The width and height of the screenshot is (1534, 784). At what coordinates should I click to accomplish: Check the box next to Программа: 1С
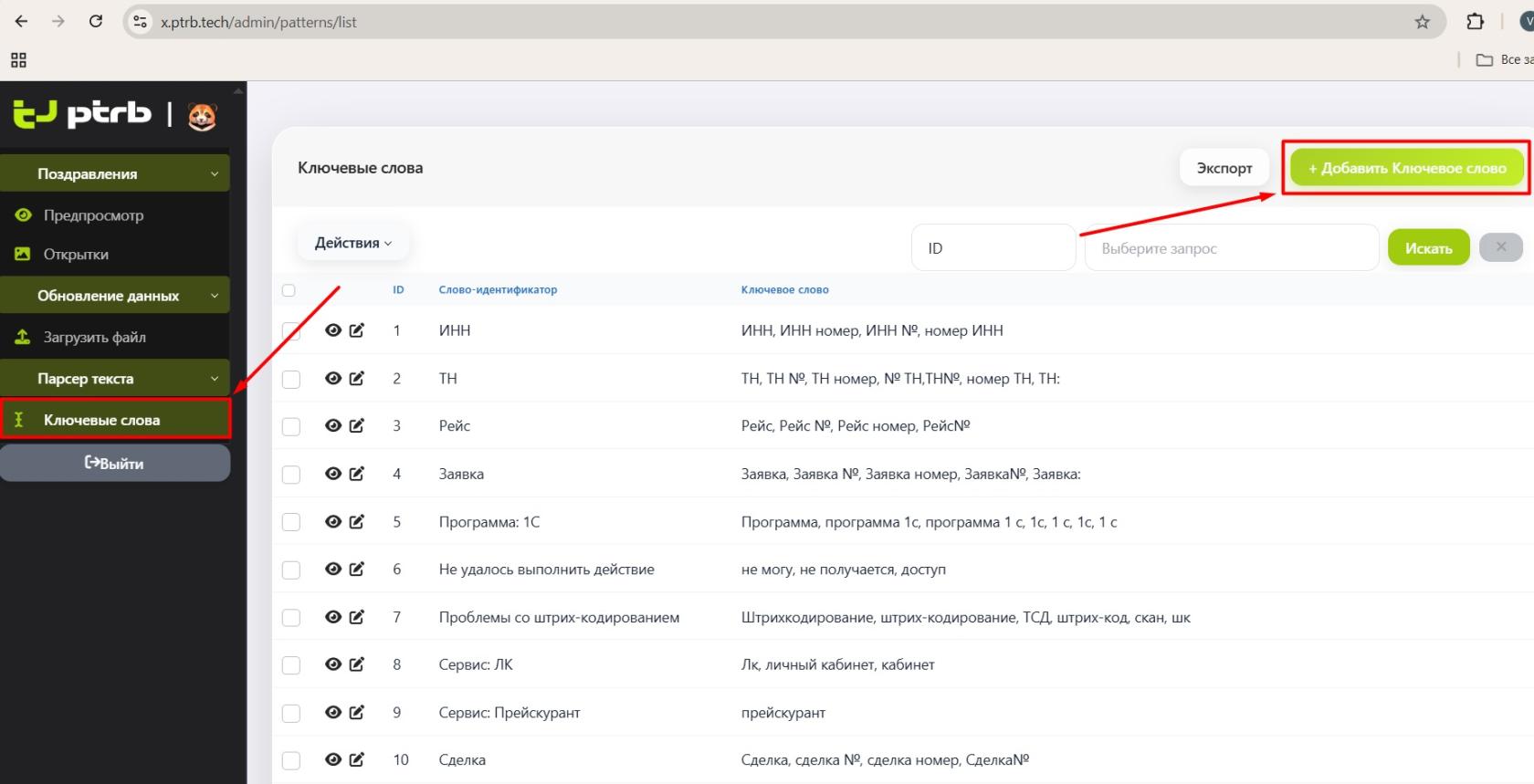coord(291,522)
